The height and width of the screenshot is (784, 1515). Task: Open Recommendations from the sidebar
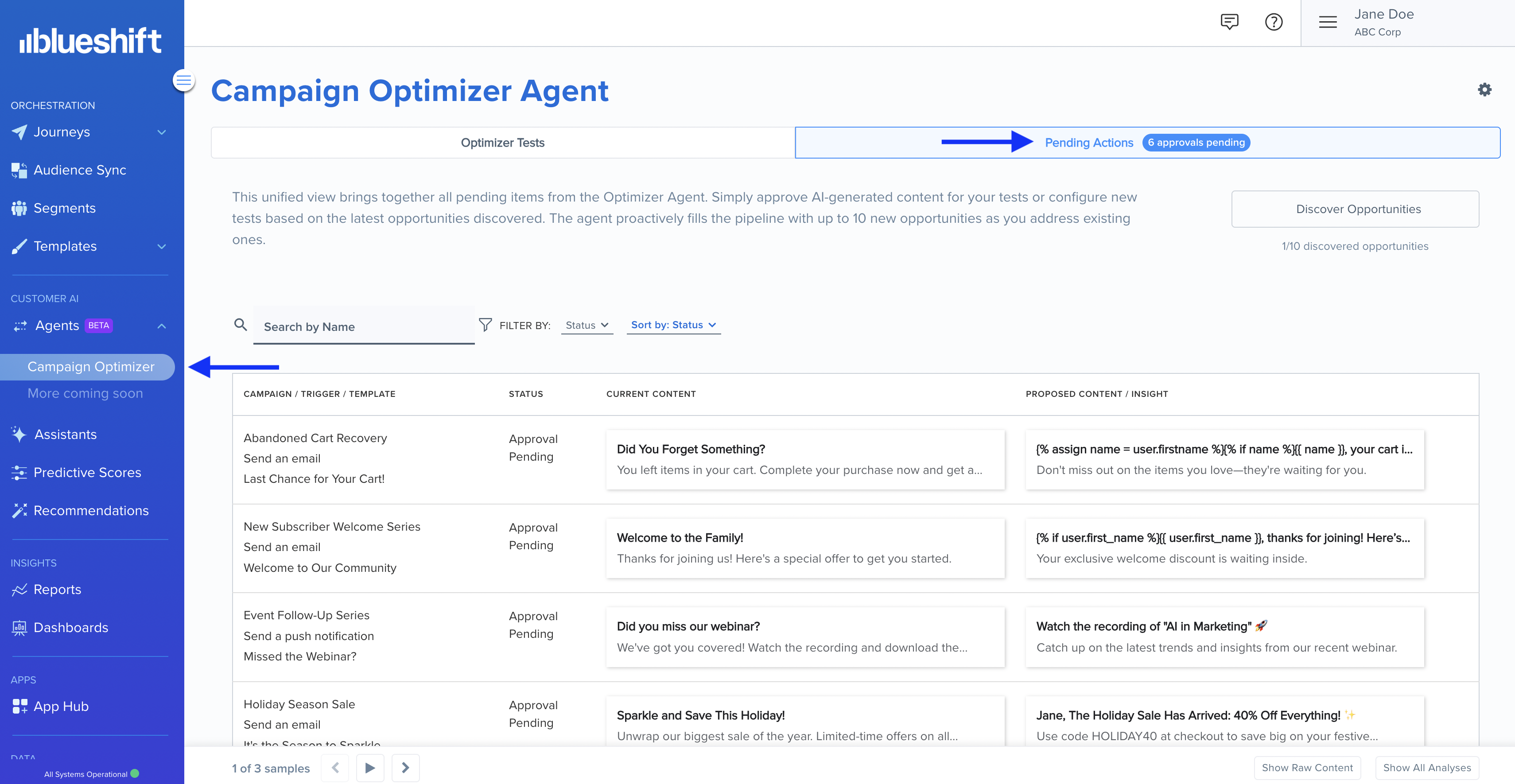click(x=90, y=511)
